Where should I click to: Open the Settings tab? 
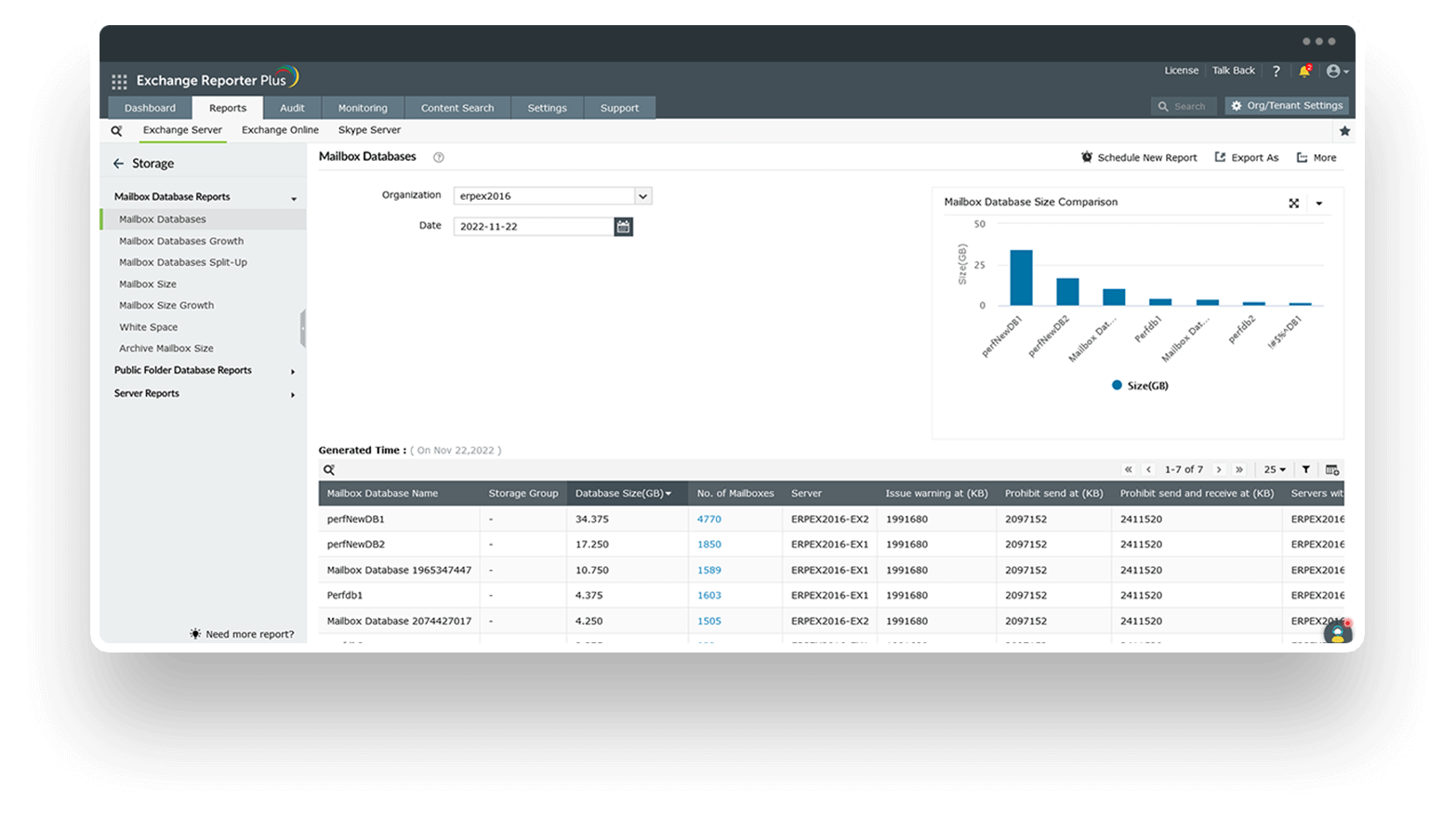pos(547,108)
